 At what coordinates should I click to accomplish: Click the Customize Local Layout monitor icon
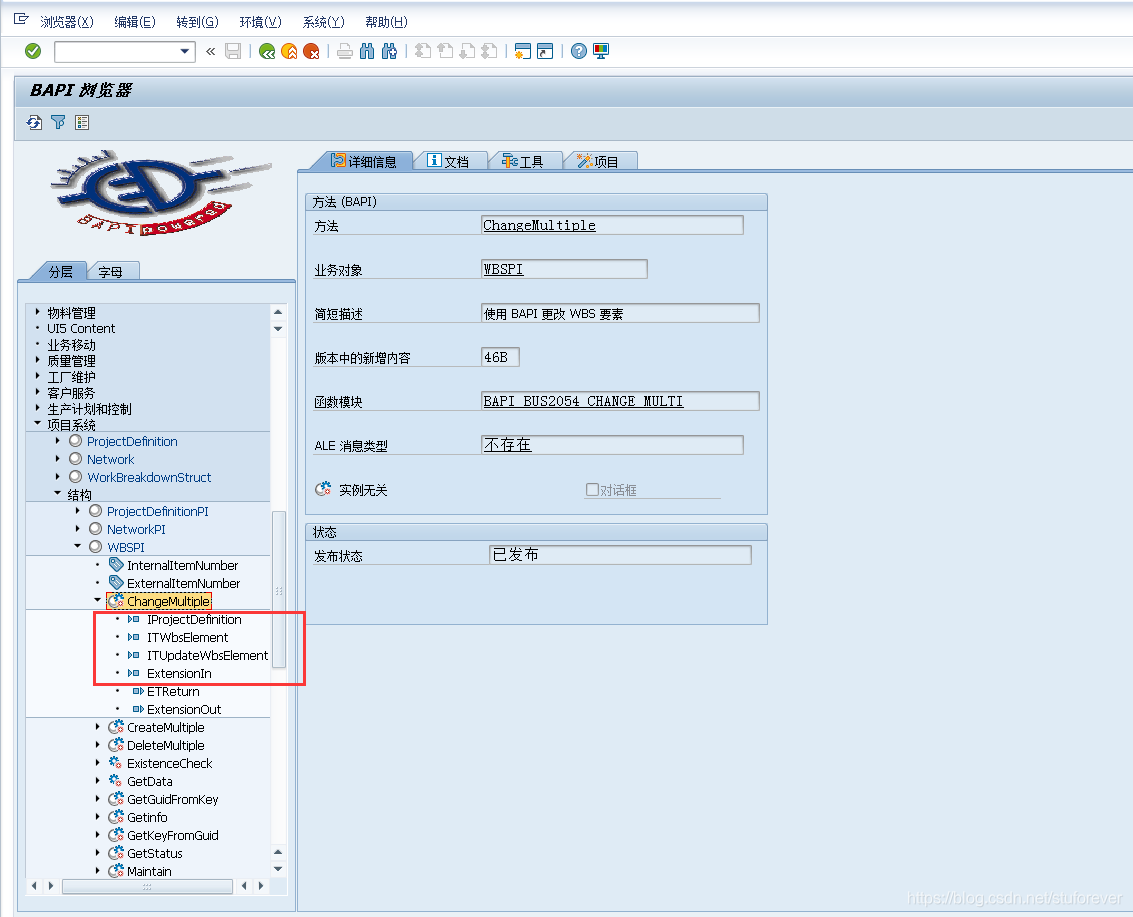600,51
